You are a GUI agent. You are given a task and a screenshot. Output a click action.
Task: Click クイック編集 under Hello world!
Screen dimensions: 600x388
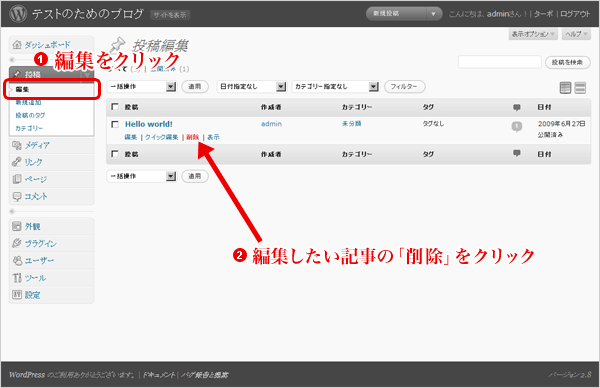pyautogui.click(x=161, y=137)
